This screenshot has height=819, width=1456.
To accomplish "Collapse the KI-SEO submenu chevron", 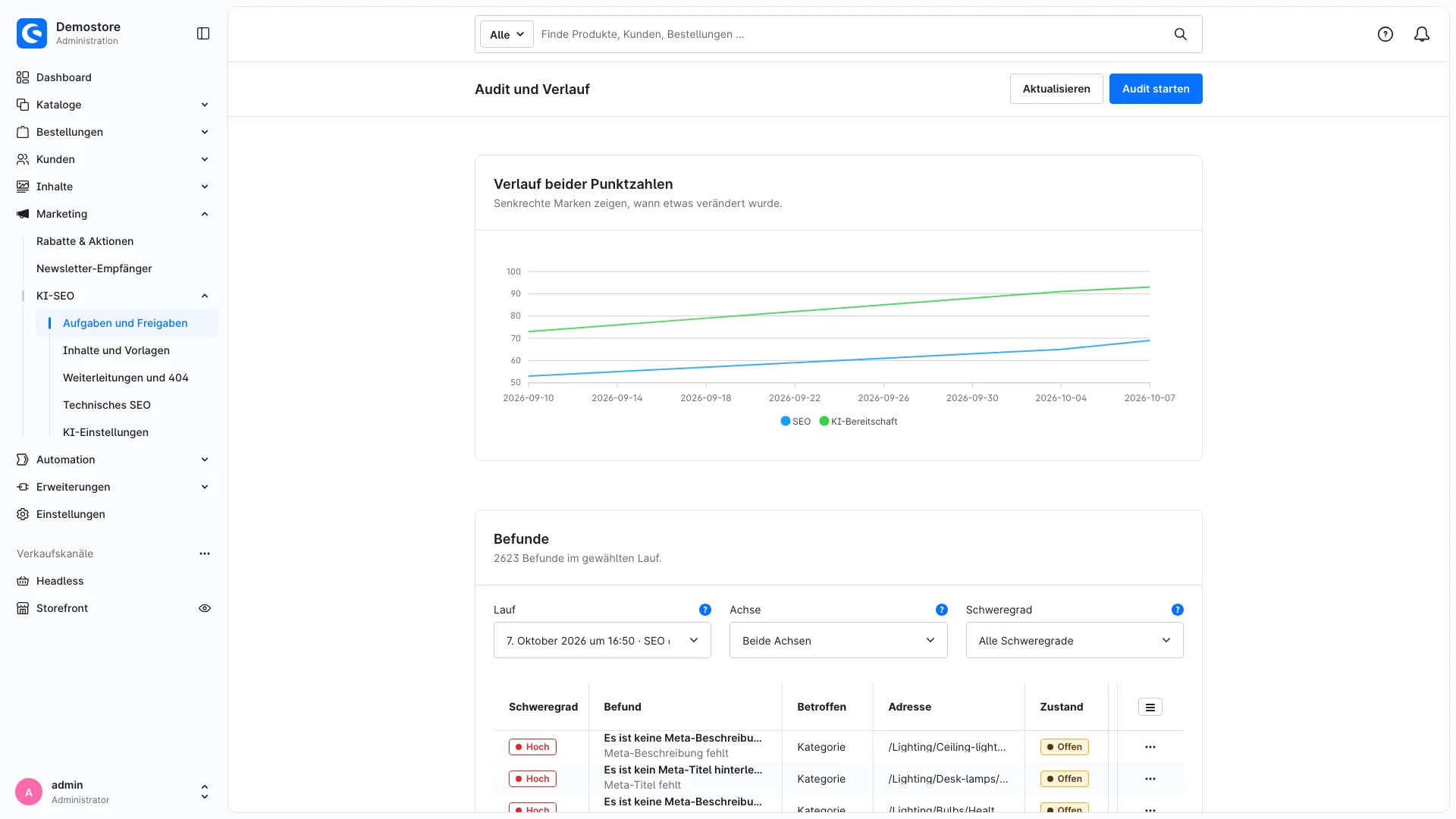I will (x=205, y=296).
